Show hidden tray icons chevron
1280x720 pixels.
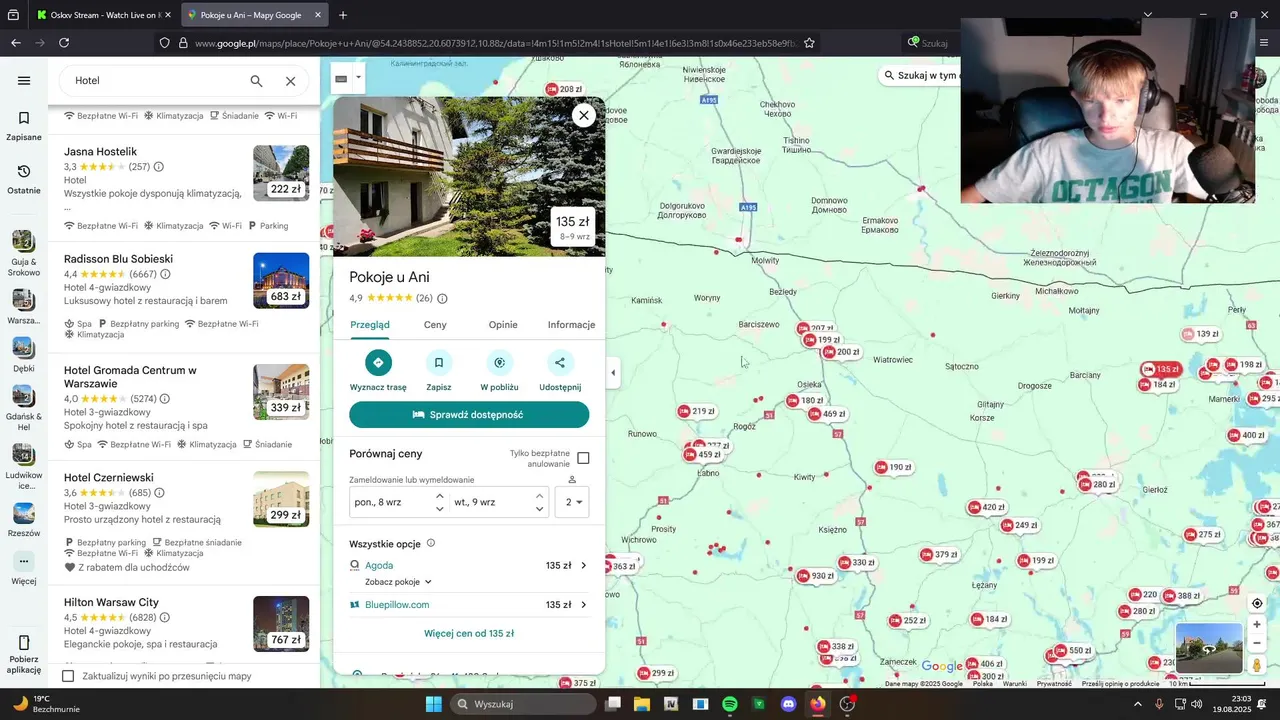pyautogui.click(x=1137, y=704)
